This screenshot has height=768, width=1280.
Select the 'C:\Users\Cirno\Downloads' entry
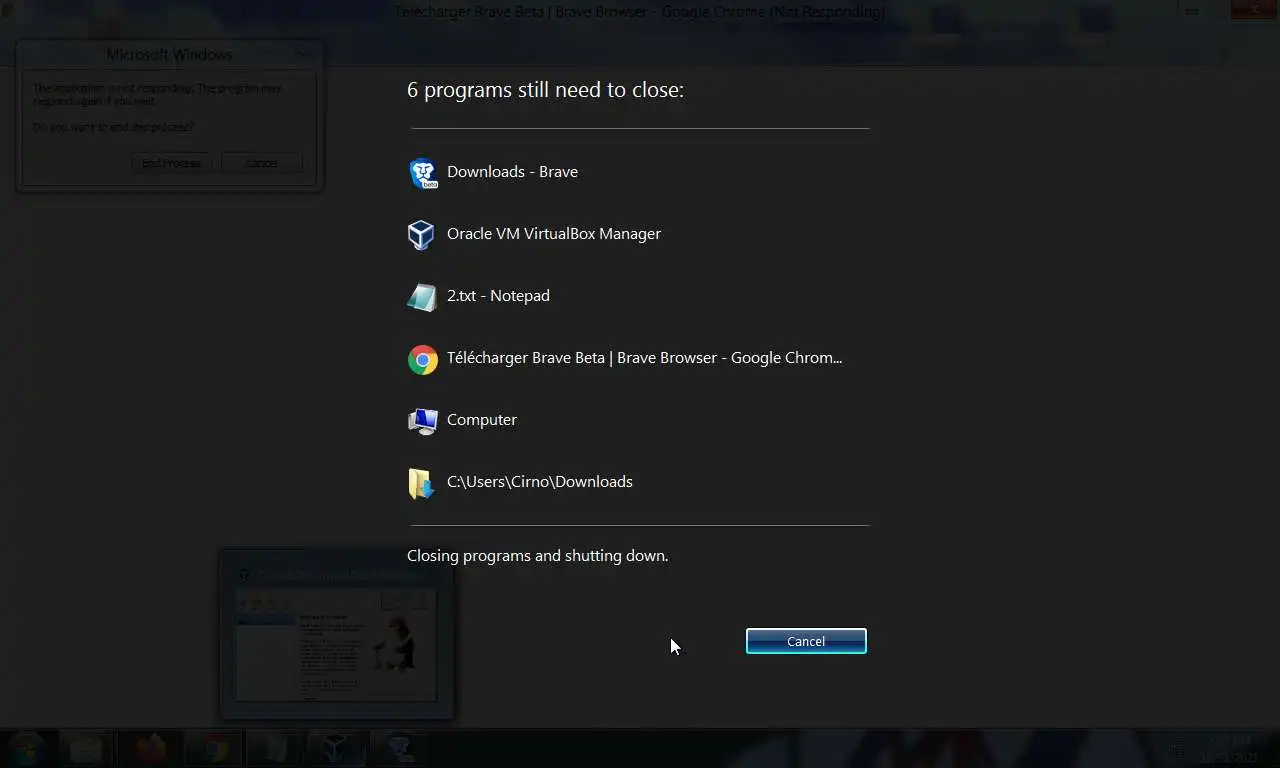coord(540,482)
